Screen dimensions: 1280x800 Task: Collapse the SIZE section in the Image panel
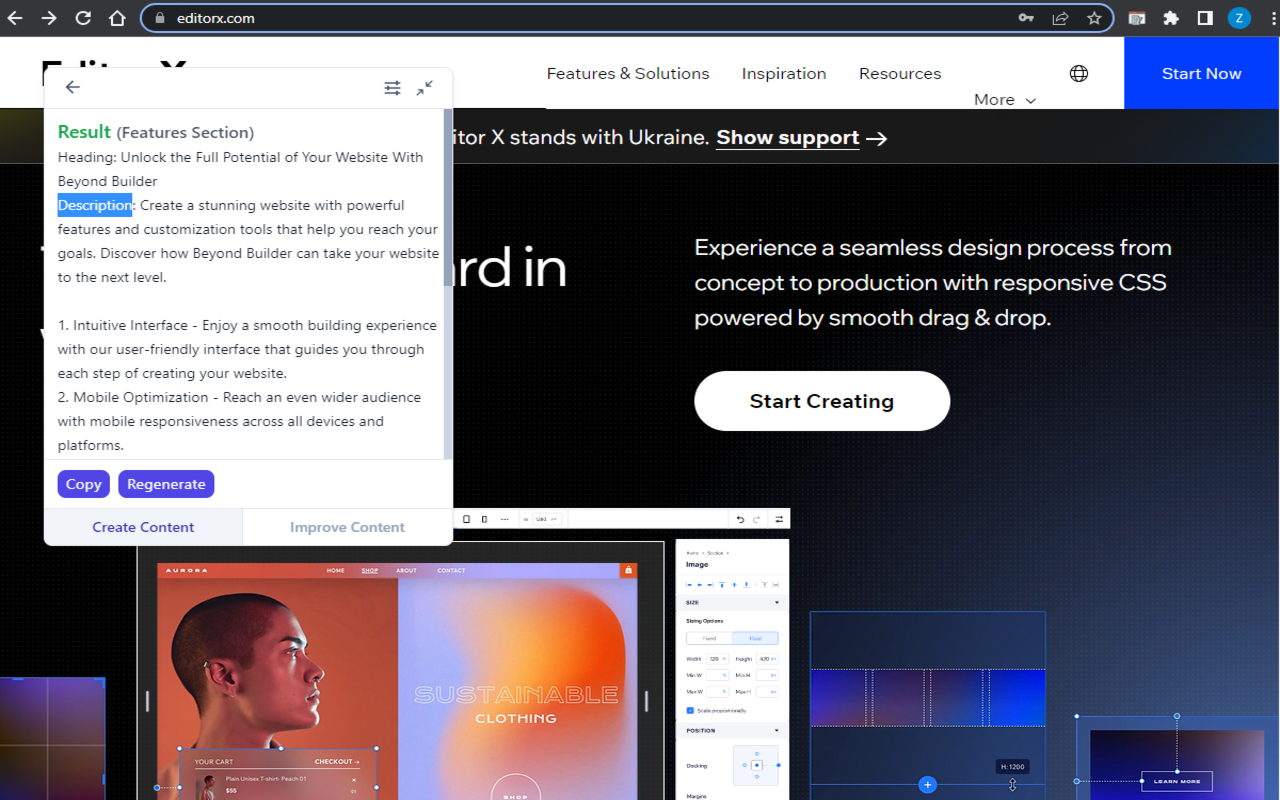pyautogui.click(x=777, y=602)
